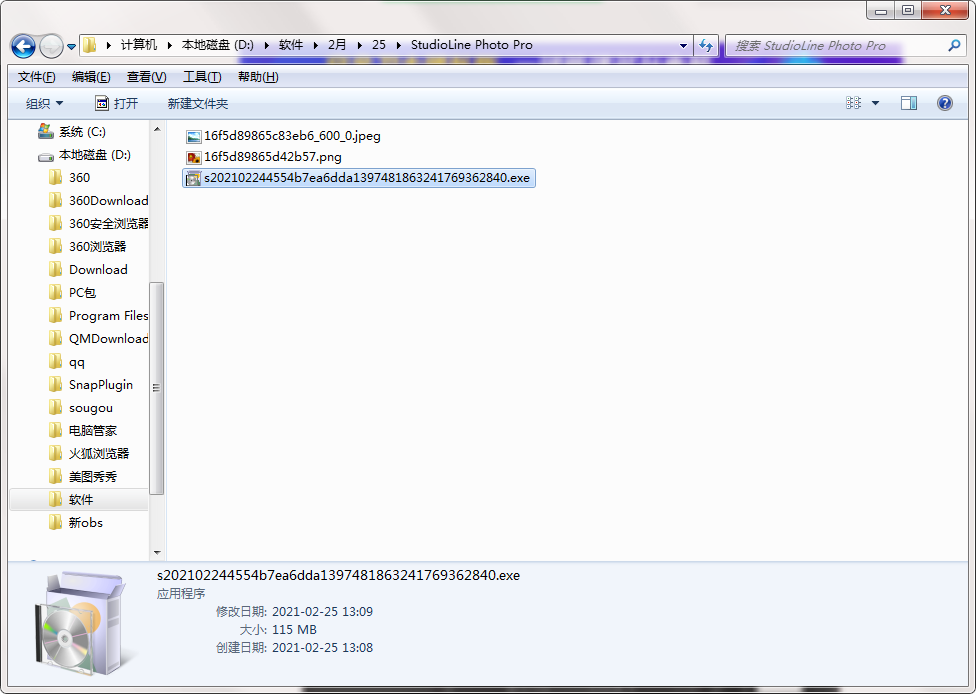Click large installer icon in details pane

84,624
